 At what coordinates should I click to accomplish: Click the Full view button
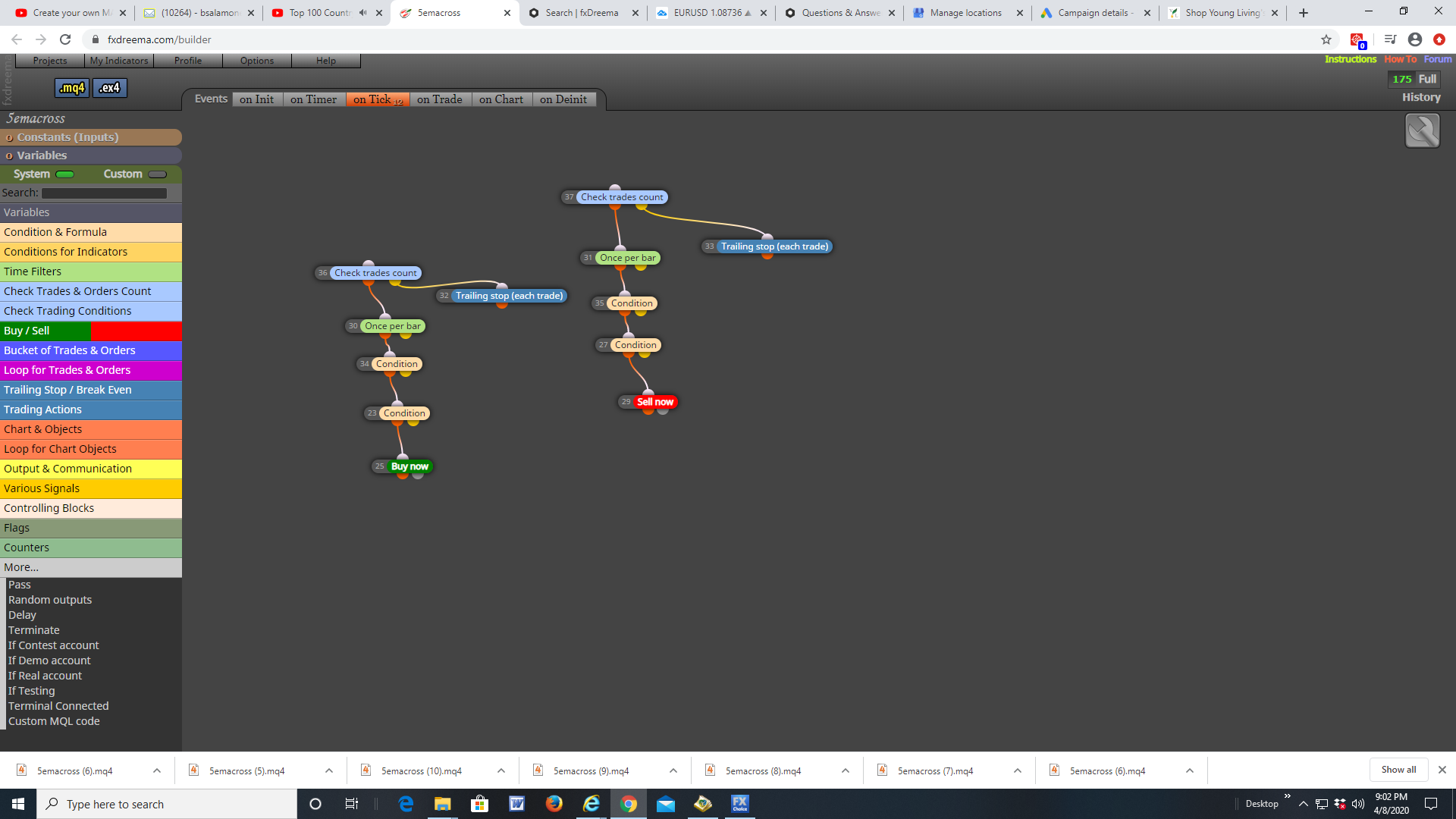[1428, 79]
